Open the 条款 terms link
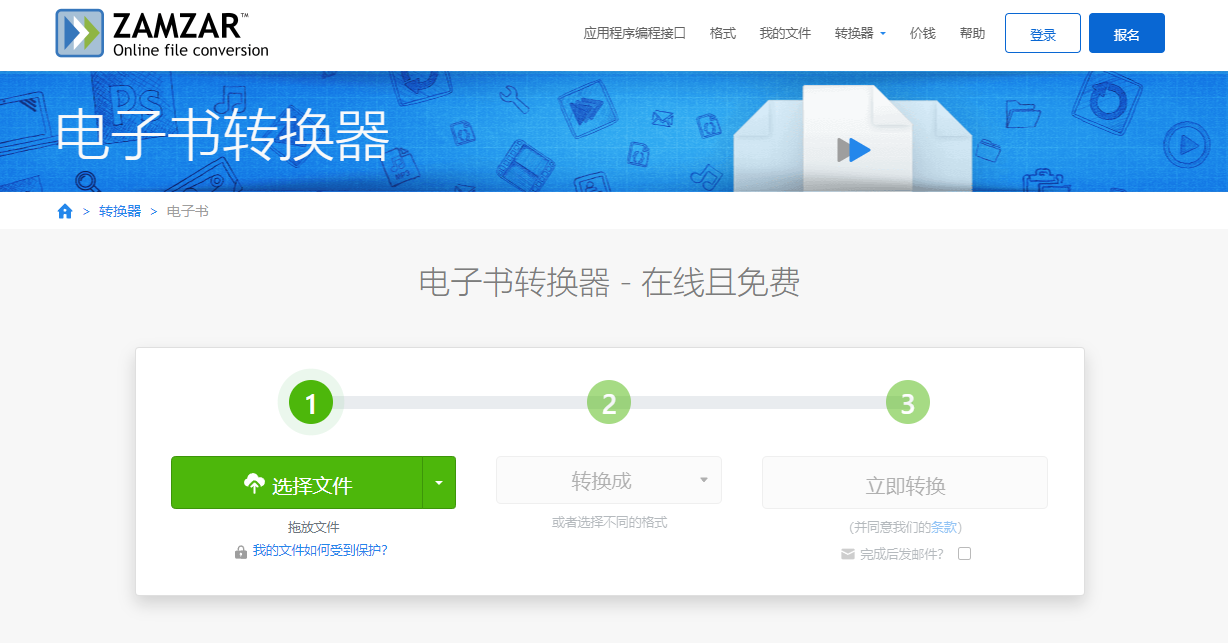 coord(944,527)
